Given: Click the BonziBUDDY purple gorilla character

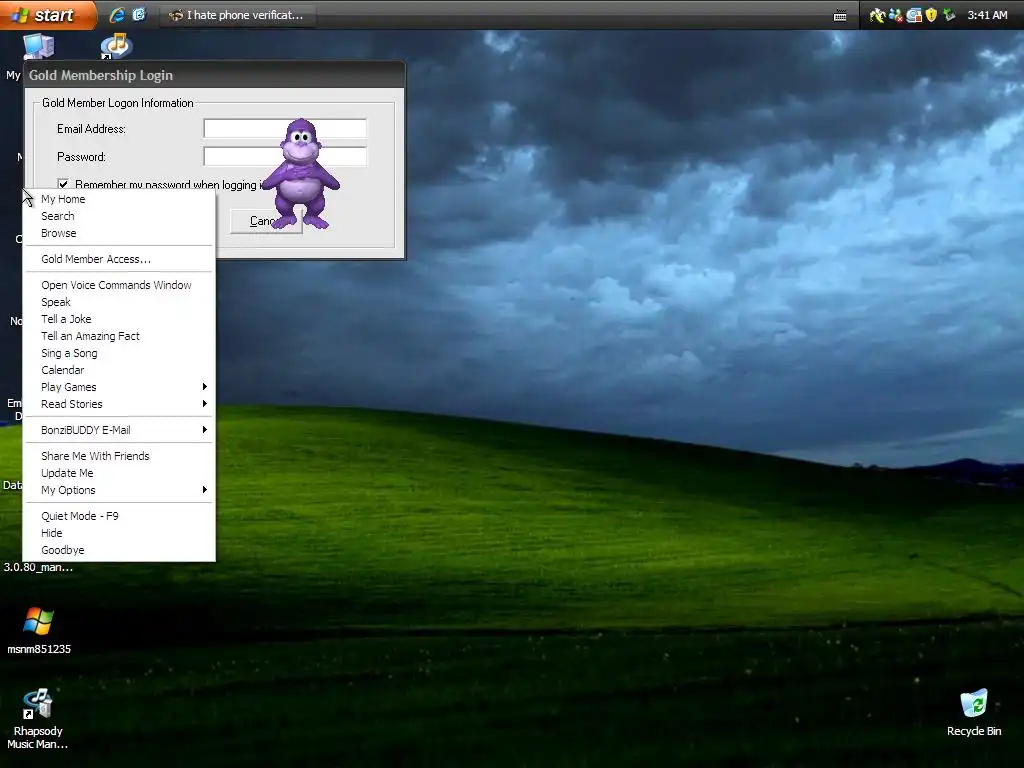Looking at the screenshot, I should coord(301,174).
